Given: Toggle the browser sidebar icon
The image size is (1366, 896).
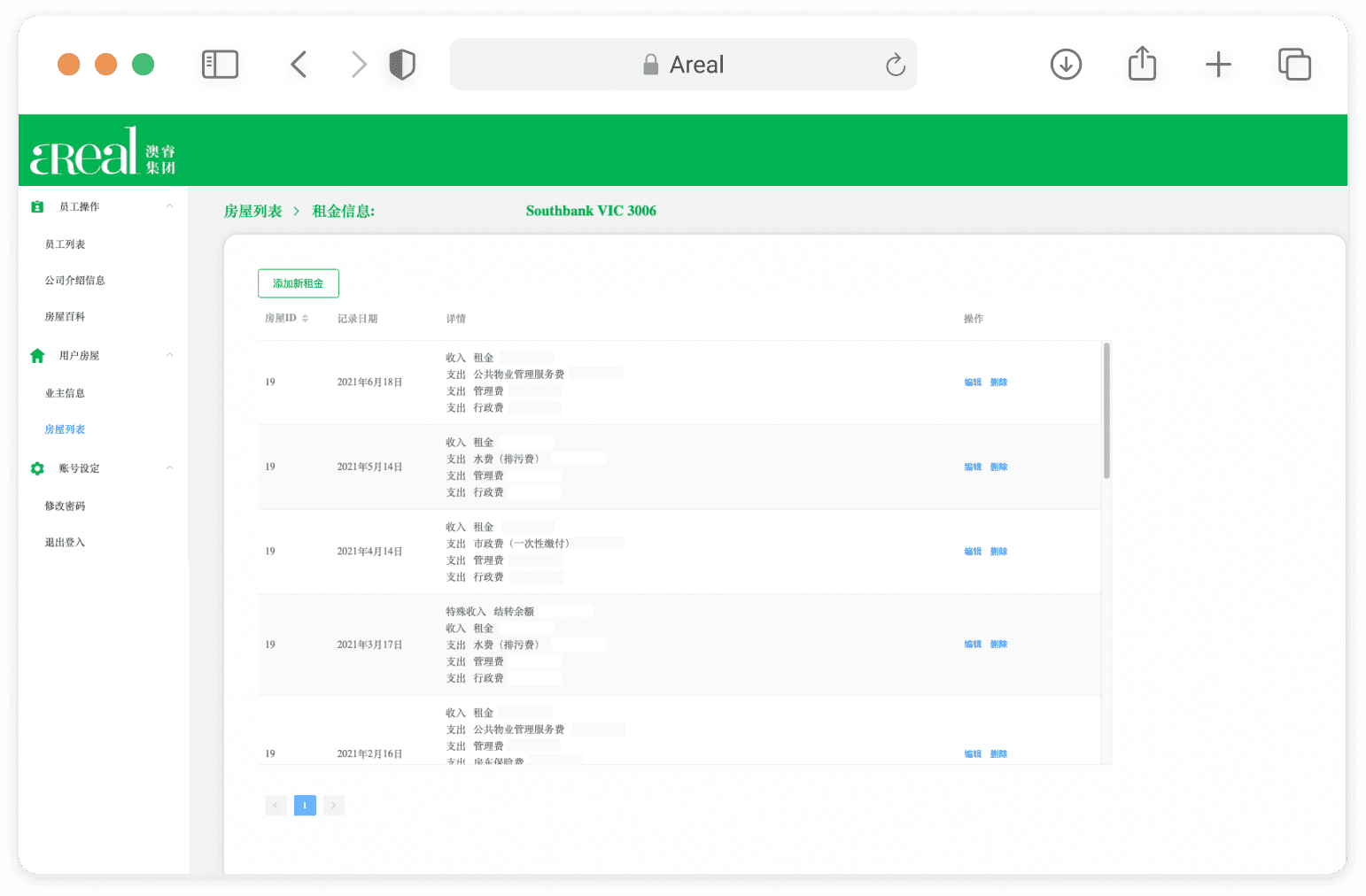Looking at the screenshot, I should pos(221,65).
